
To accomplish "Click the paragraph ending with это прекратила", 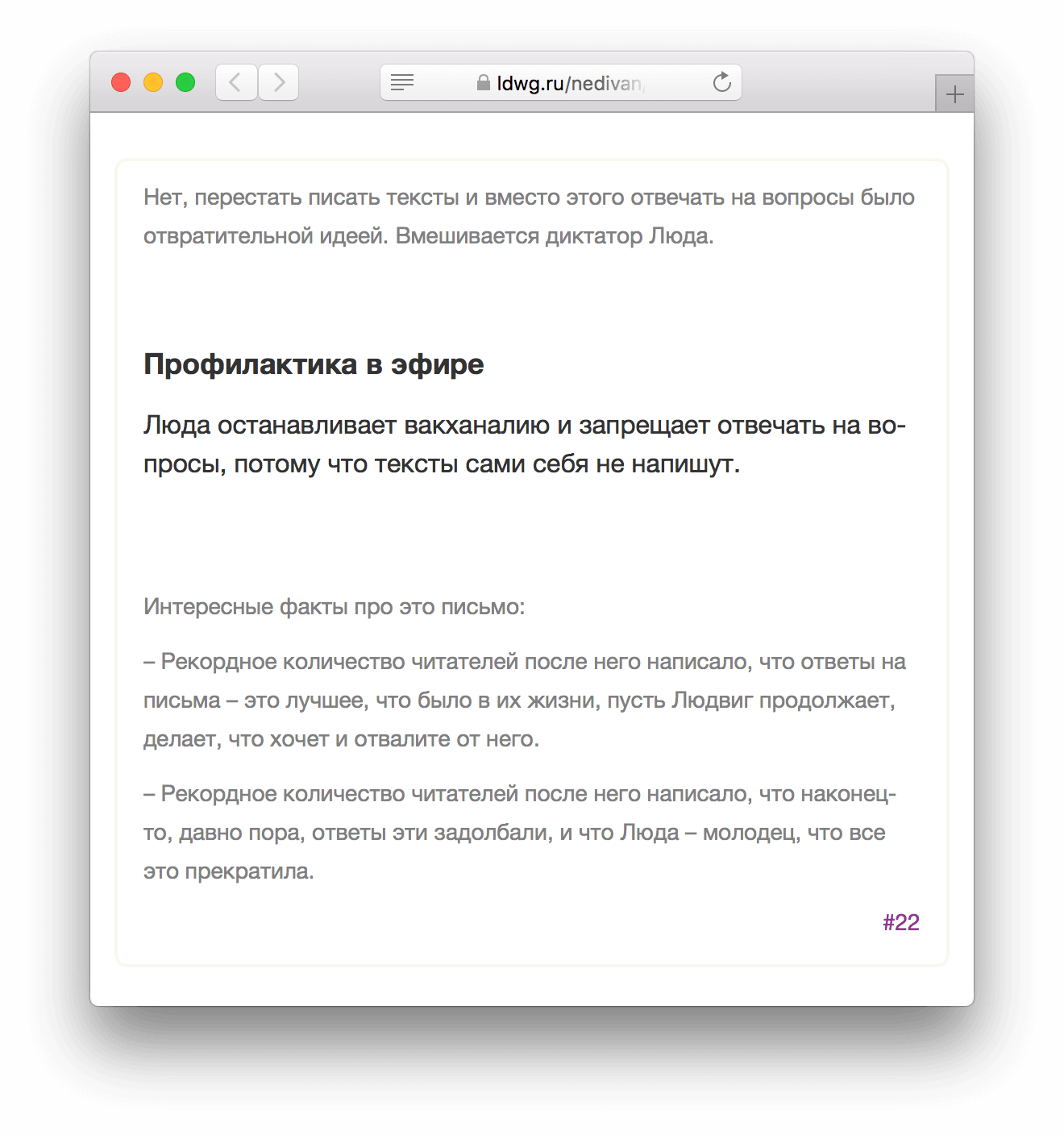I will coord(520,833).
